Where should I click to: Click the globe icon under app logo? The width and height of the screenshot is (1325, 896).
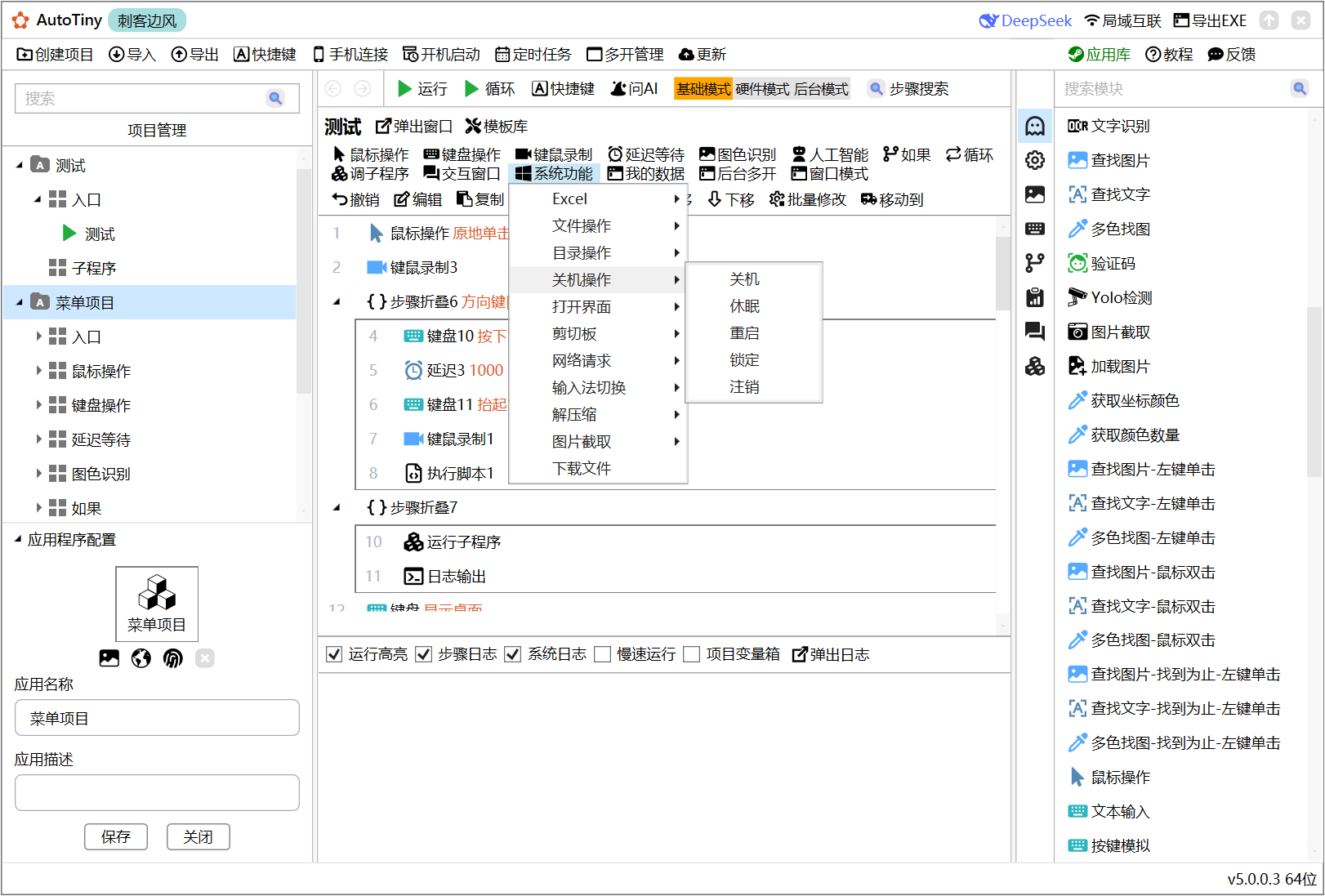click(x=141, y=658)
